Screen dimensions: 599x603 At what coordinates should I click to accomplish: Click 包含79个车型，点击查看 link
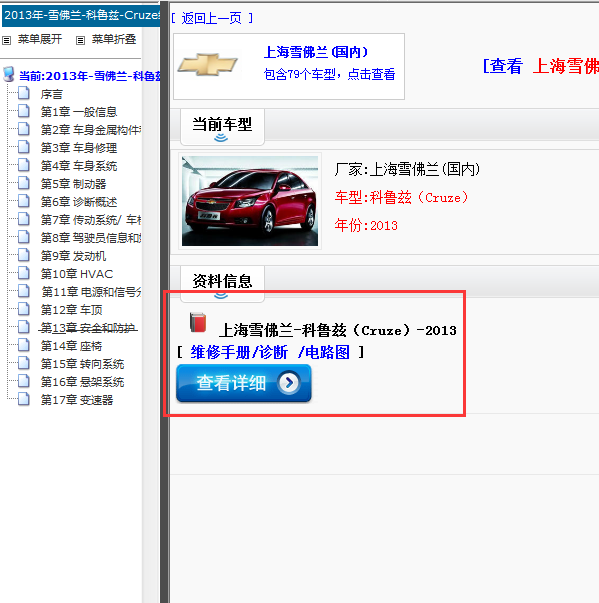click(x=329, y=74)
